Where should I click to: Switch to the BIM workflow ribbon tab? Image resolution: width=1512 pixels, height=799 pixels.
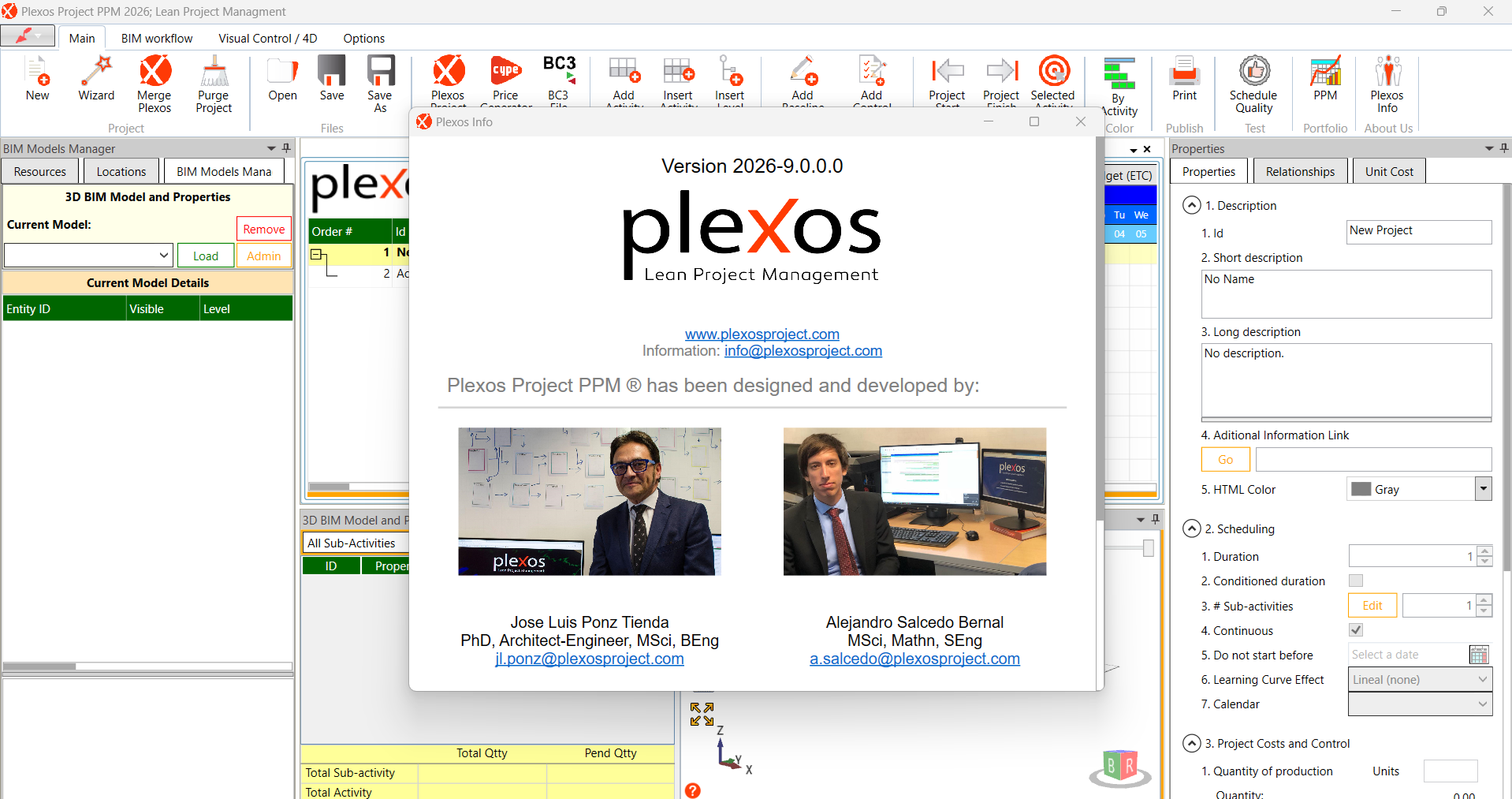pyautogui.click(x=156, y=38)
